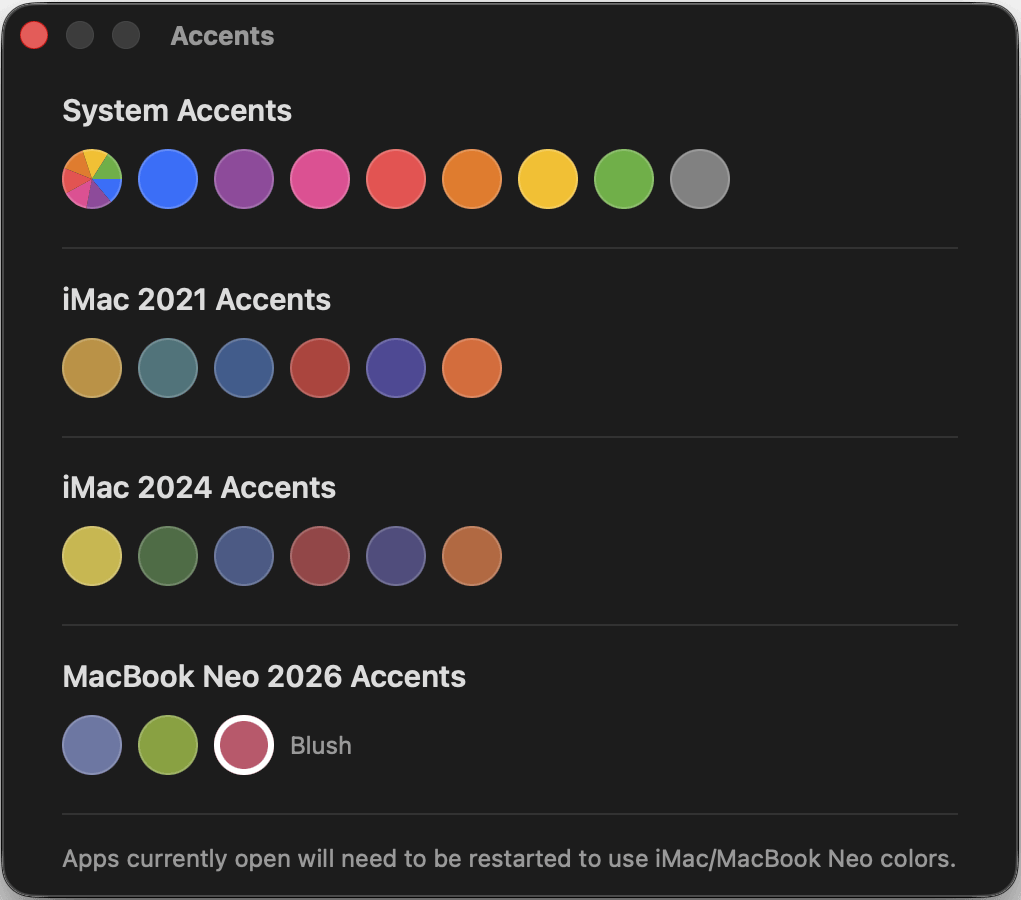Screen dimensions: 1021x900
Task: Select the teal iMac 2021 accent
Action: [x=168, y=368]
